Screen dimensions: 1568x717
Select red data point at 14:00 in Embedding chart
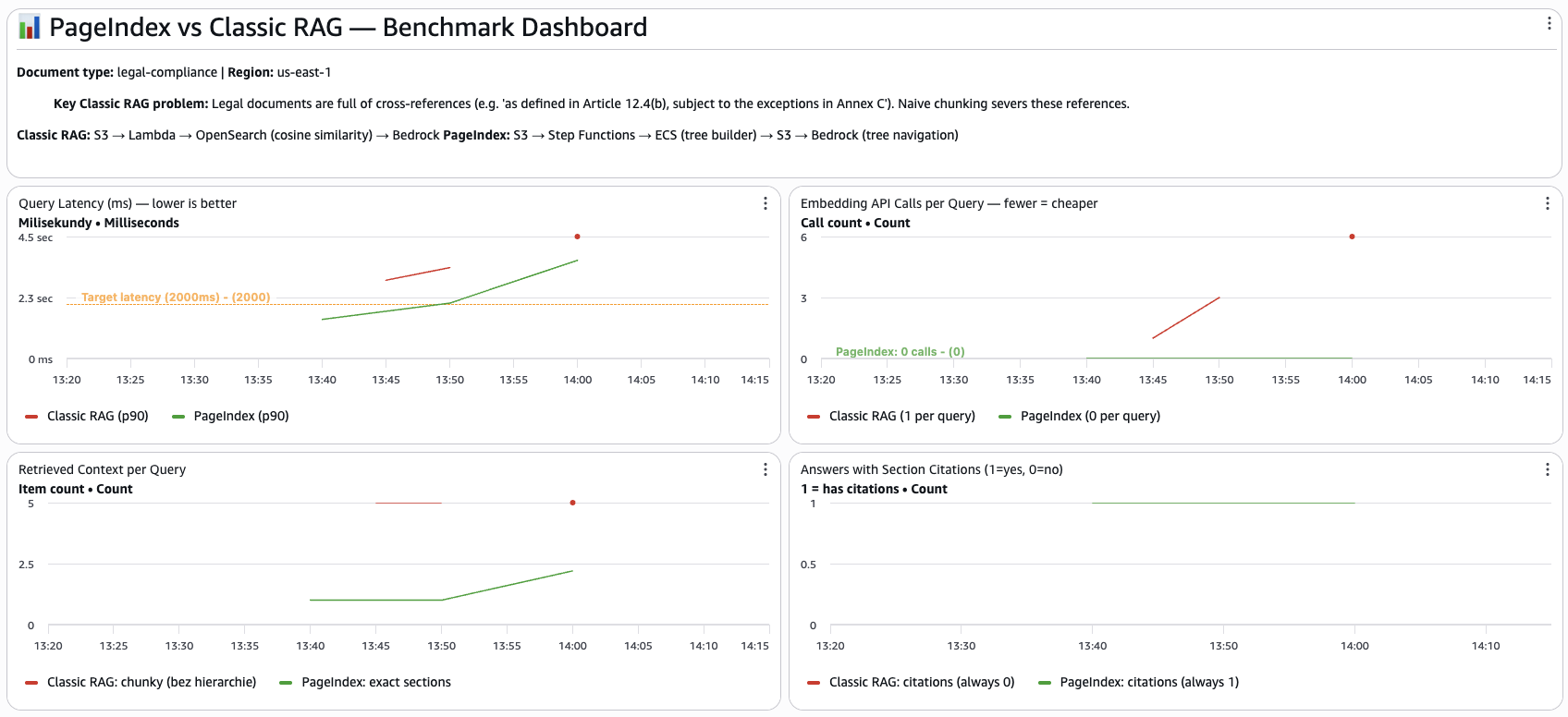tap(1352, 237)
